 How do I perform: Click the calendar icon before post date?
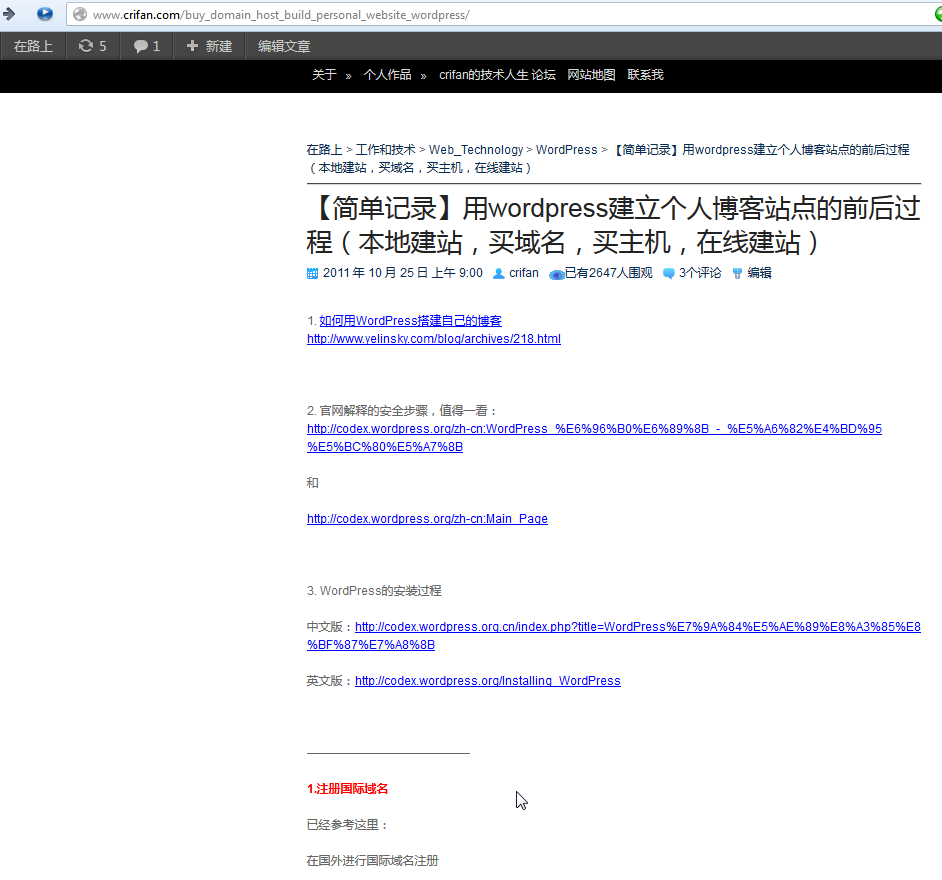pos(312,273)
